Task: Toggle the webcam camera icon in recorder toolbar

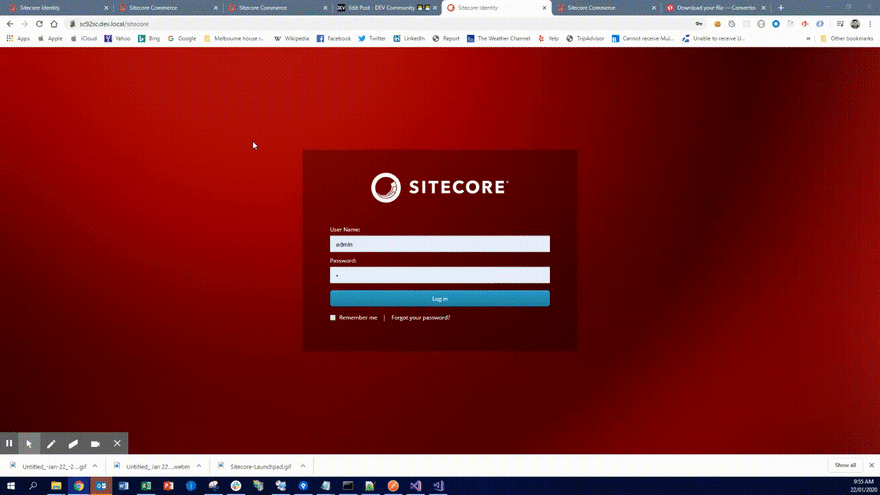Action: point(95,443)
